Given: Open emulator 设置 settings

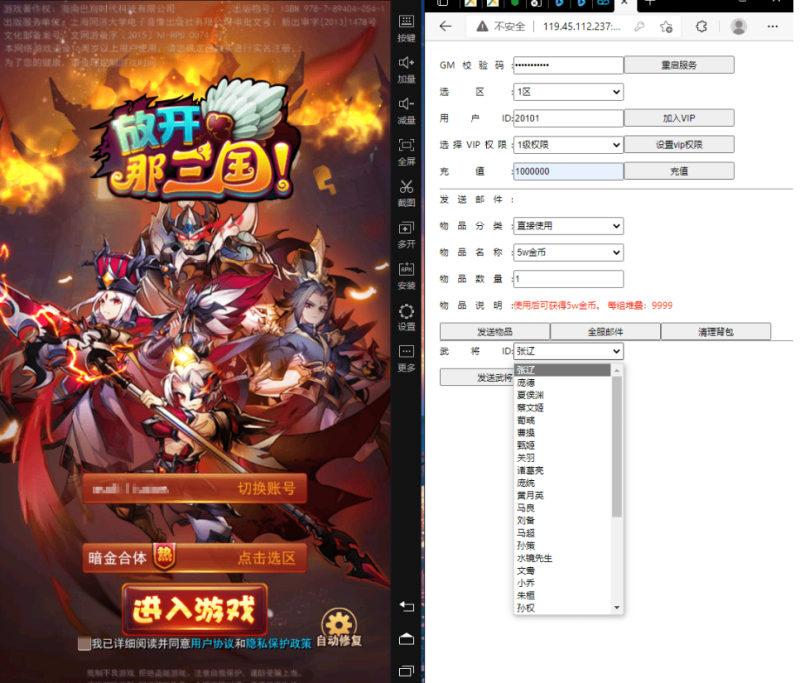Looking at the screenshot, I should pyautogui.click(x=406, y=317).
